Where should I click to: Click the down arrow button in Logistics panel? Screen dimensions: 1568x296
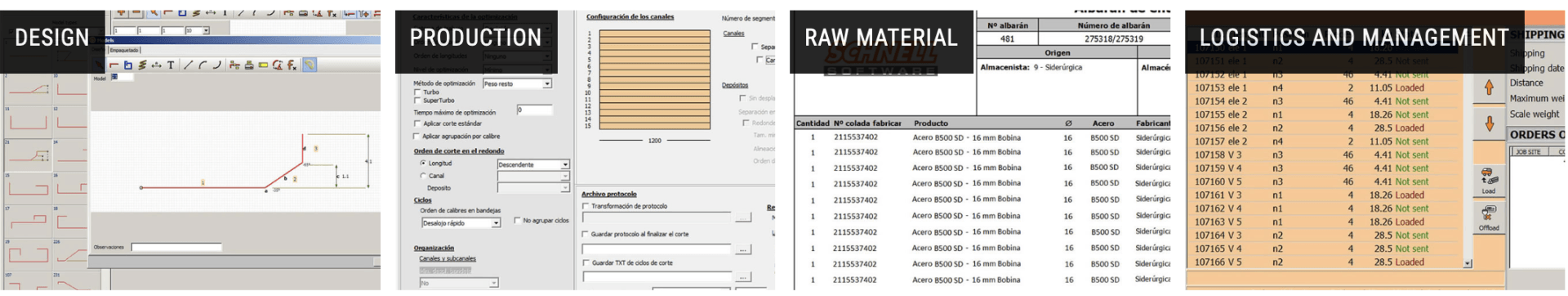click(1489, 123)
